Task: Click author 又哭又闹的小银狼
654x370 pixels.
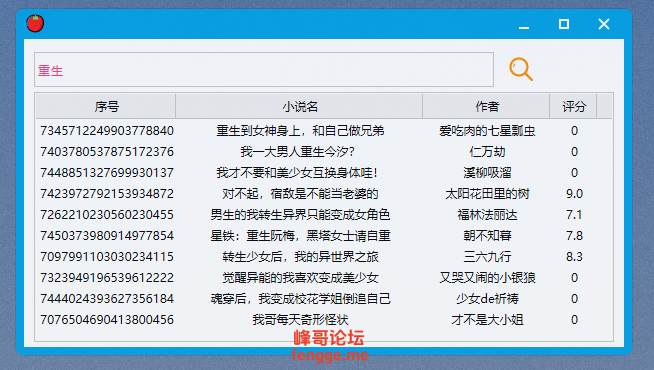Action: [487, 278]
